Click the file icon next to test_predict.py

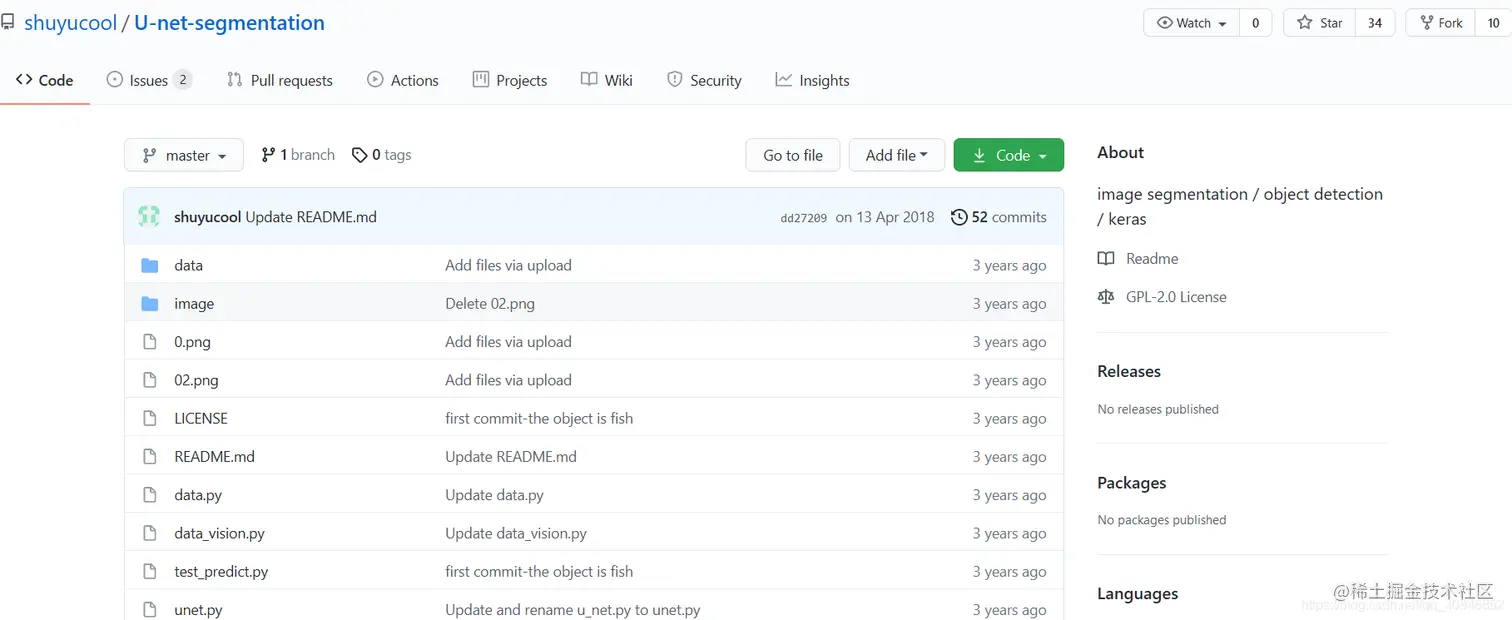[x=150, y=571]
